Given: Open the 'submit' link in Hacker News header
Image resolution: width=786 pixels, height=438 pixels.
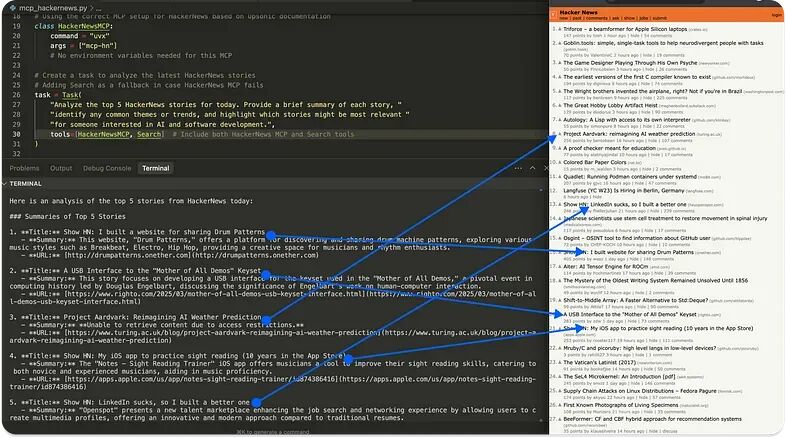Looking at the screenshot, I should [x=660, y=18].
